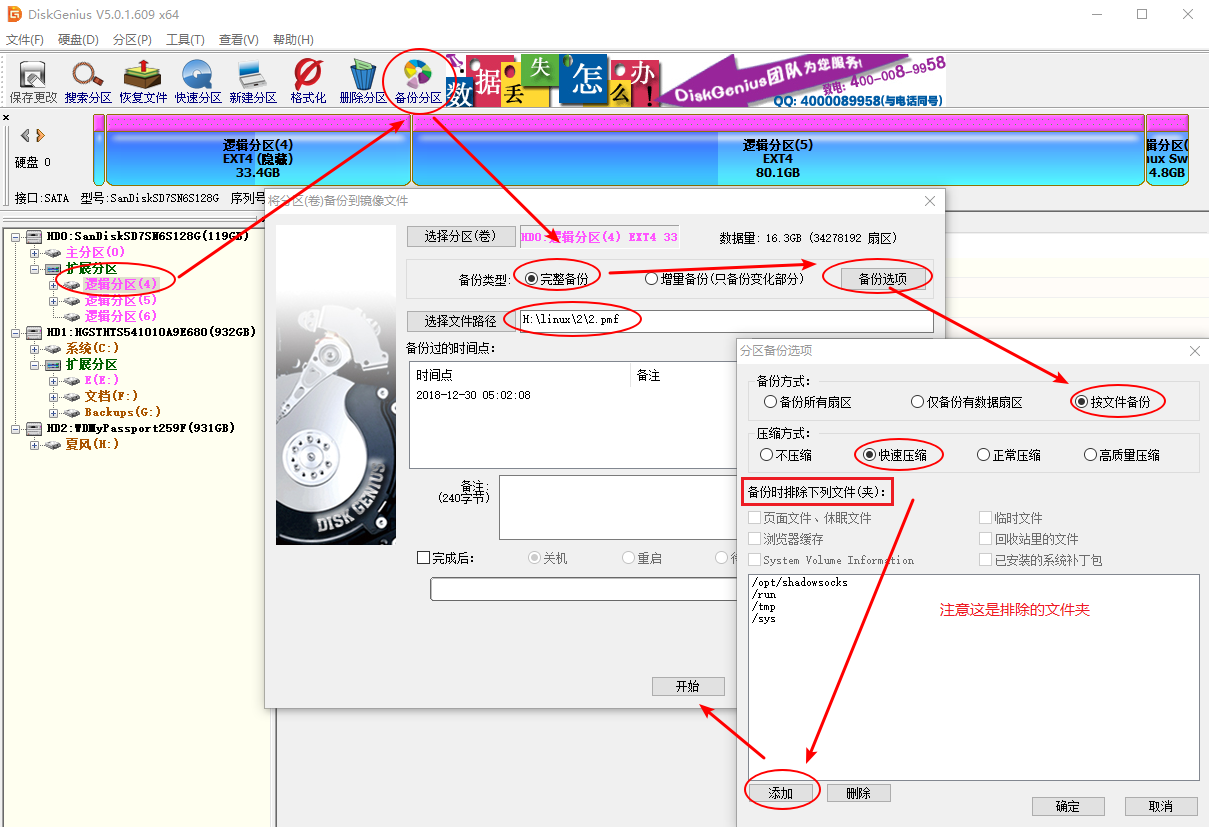
Task: Open the Help (帮助) menu
Action: [x=292, y=40]
